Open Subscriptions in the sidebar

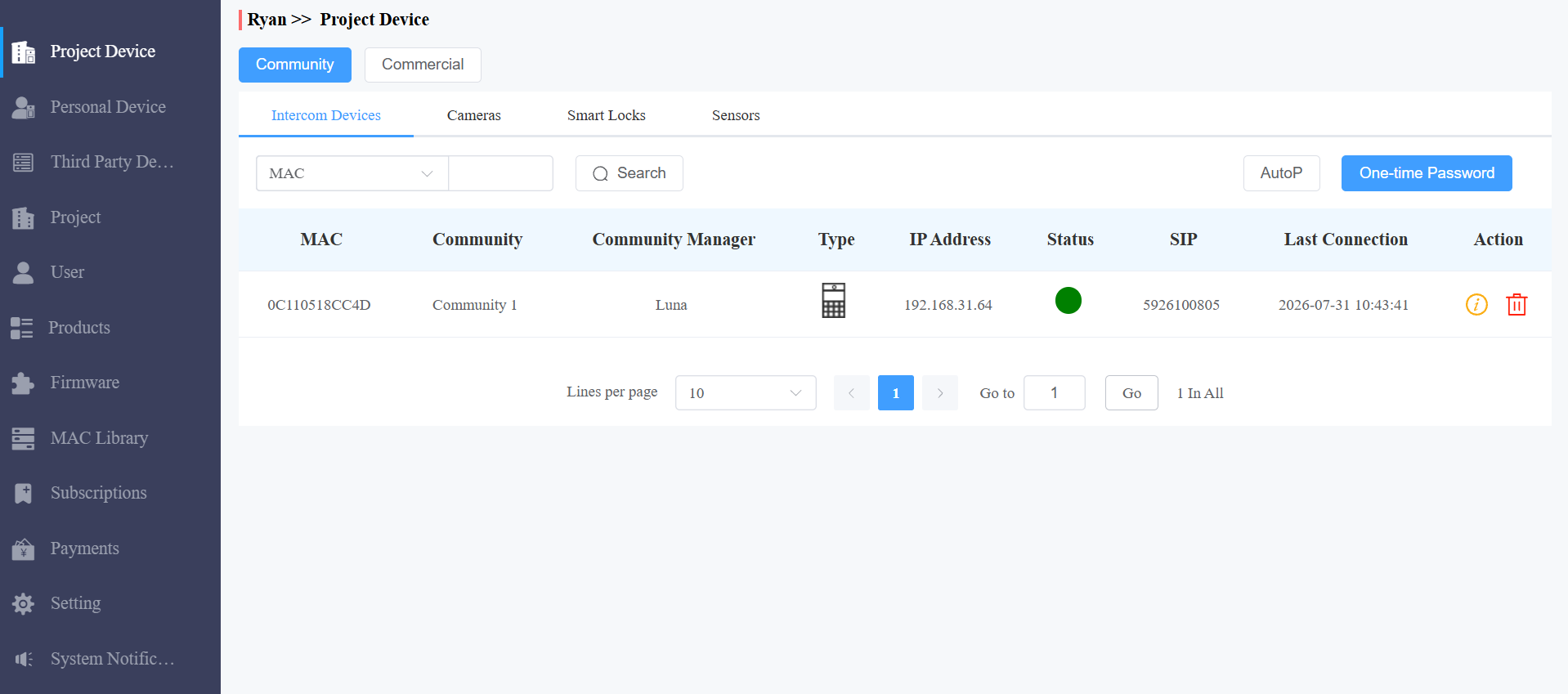point(110,493)
